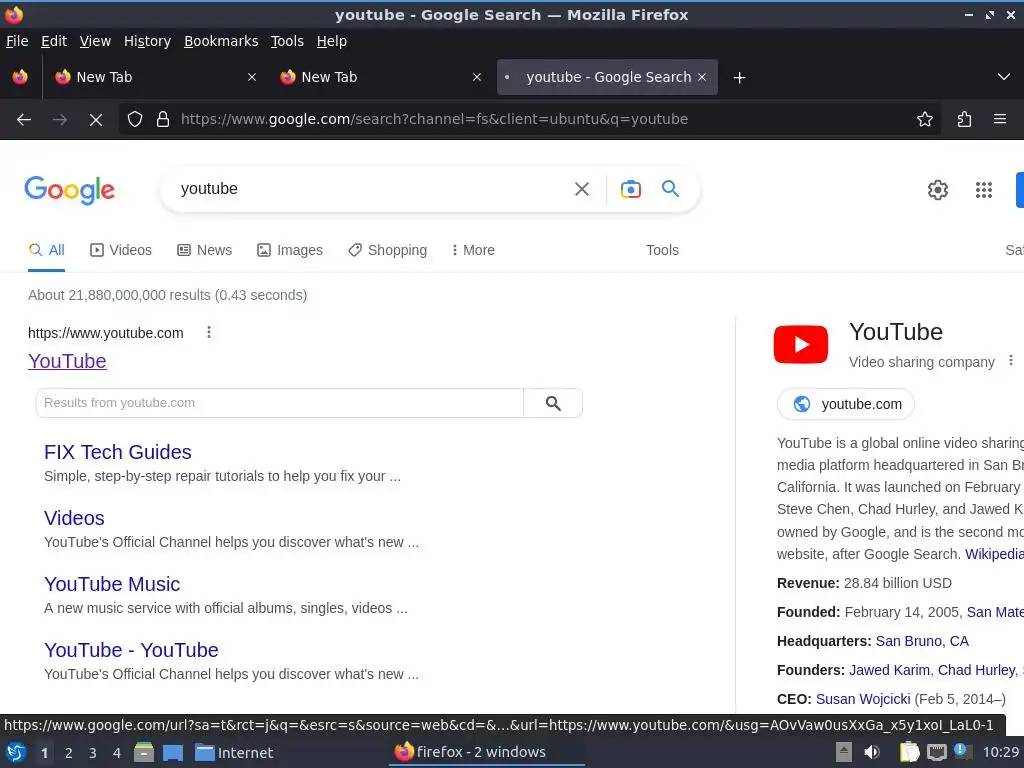Open options for youtube.com result
Viewport: 1024px width, 768px height.
click(209, 332)
